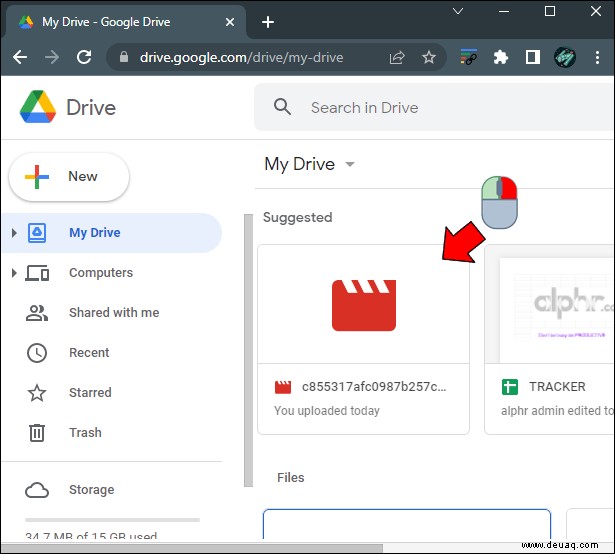Screen dimensions: 615x554
Task: Click the browser forward arrow
Action: point(52,58)
